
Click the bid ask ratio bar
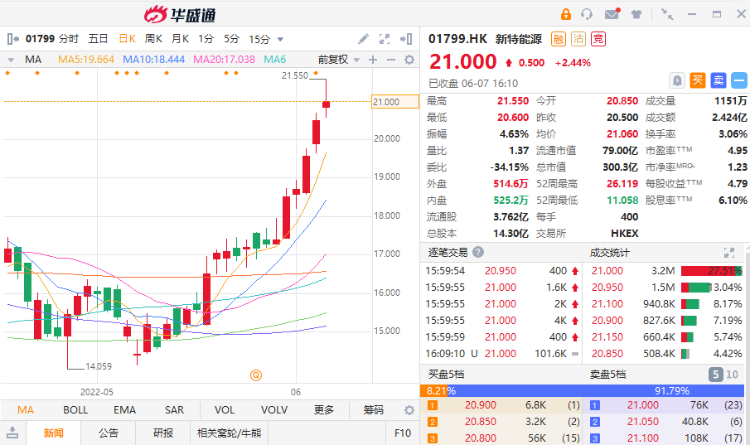[x=583, y=391]
